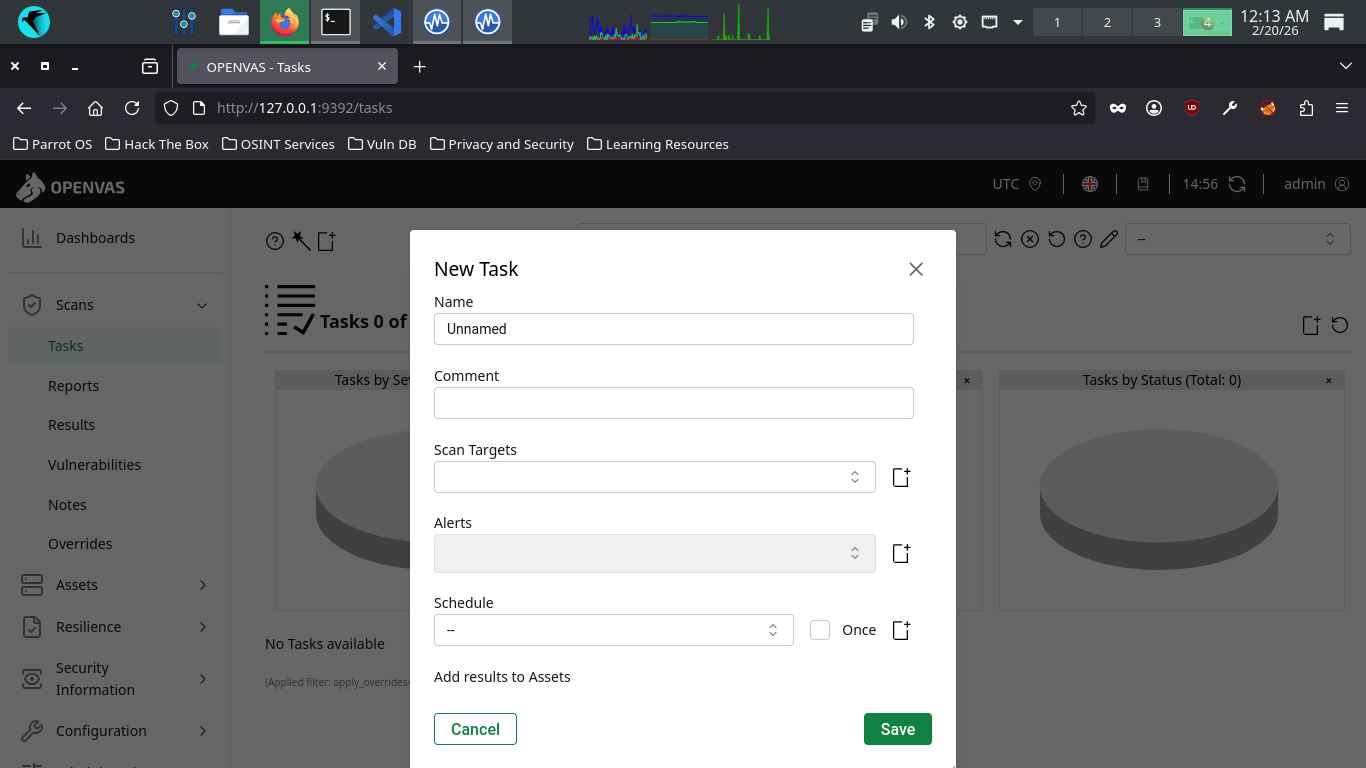
Task: Click the language globe flag icon
Action: click(x=1090, y=184)
